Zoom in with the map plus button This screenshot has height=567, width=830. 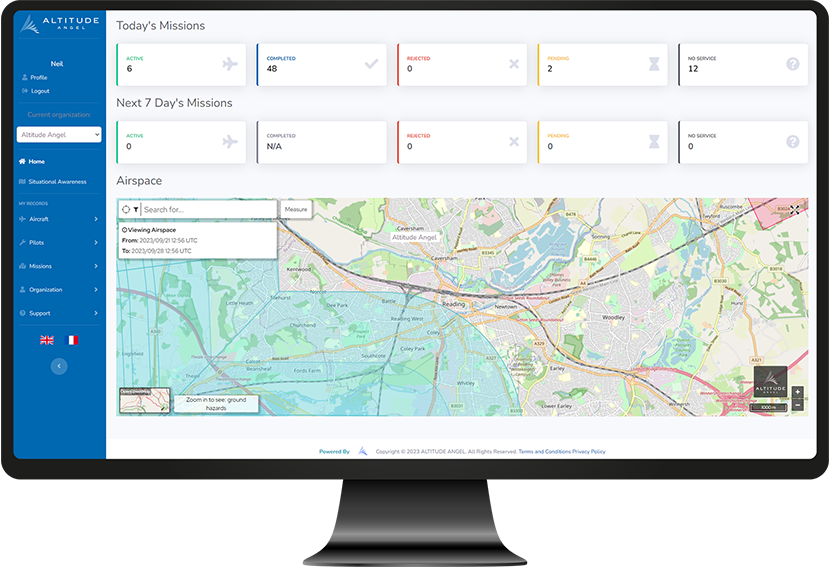click(x=798, y=392)
